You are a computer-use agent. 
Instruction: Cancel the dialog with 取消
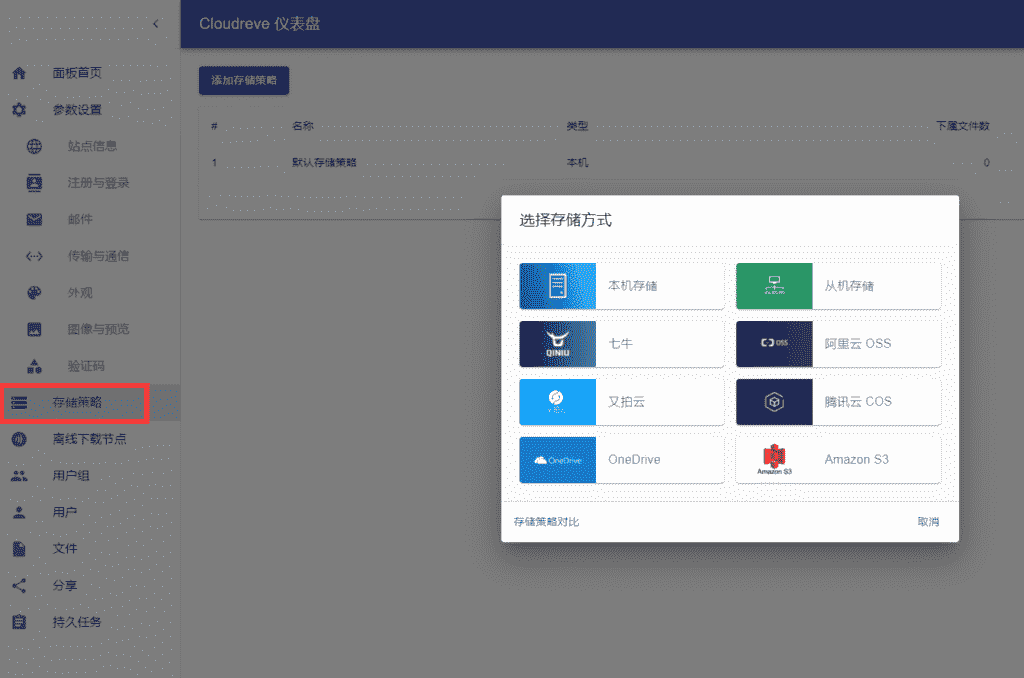point(928,522)
